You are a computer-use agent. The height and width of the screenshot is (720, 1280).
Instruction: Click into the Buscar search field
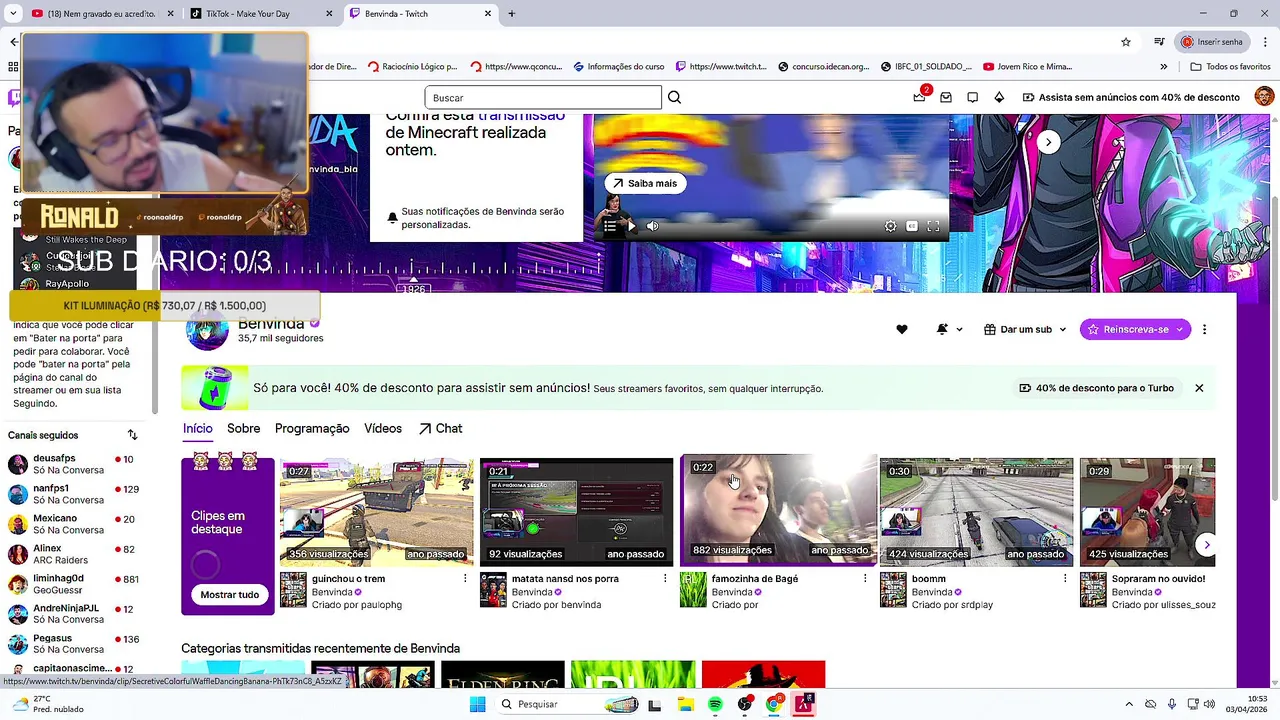click(543, 97)
